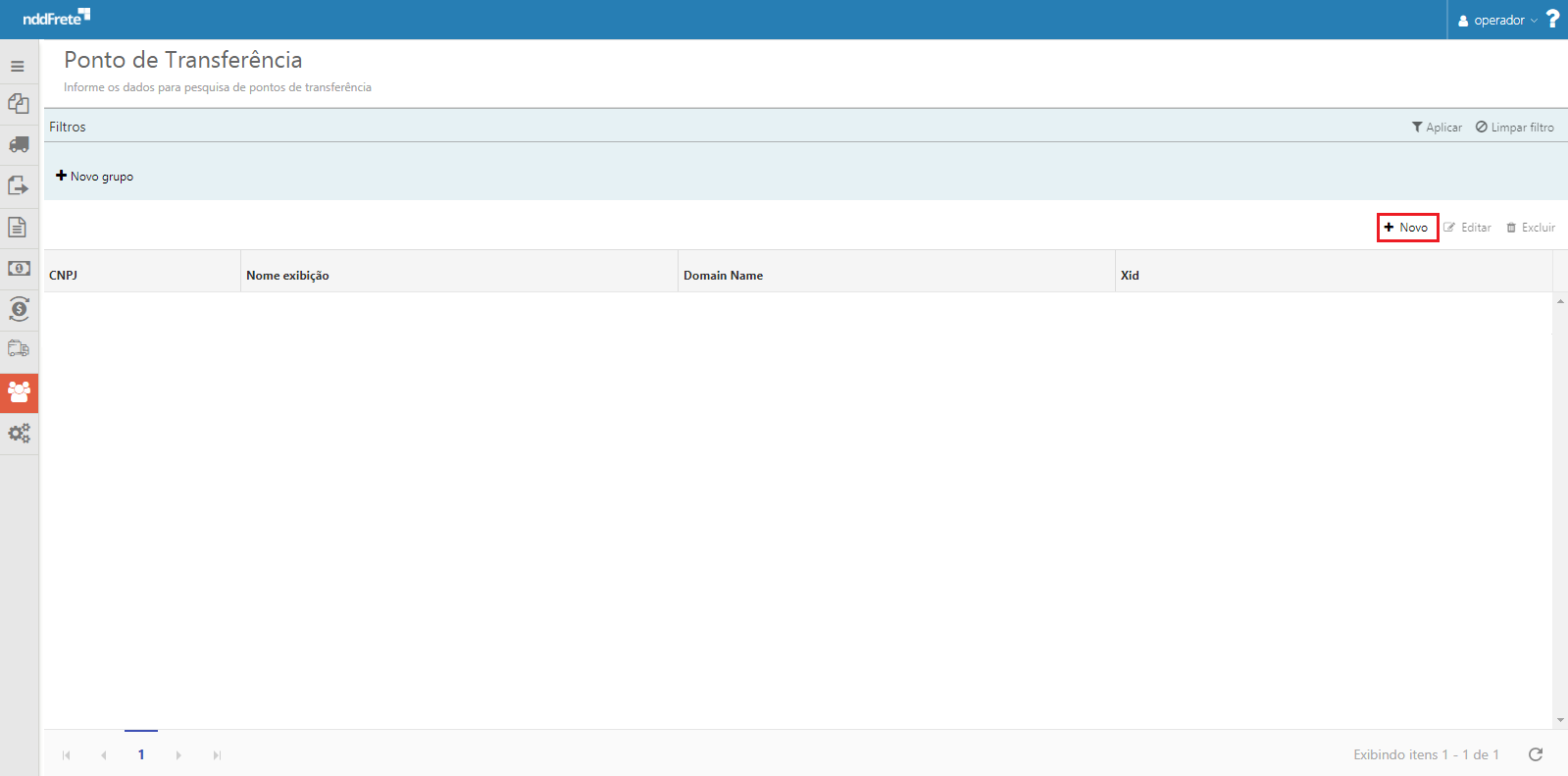Screen dimensions: 1568x776
Task: Open the outlined delivery truck sidebar icon
Action: (19, 349)
